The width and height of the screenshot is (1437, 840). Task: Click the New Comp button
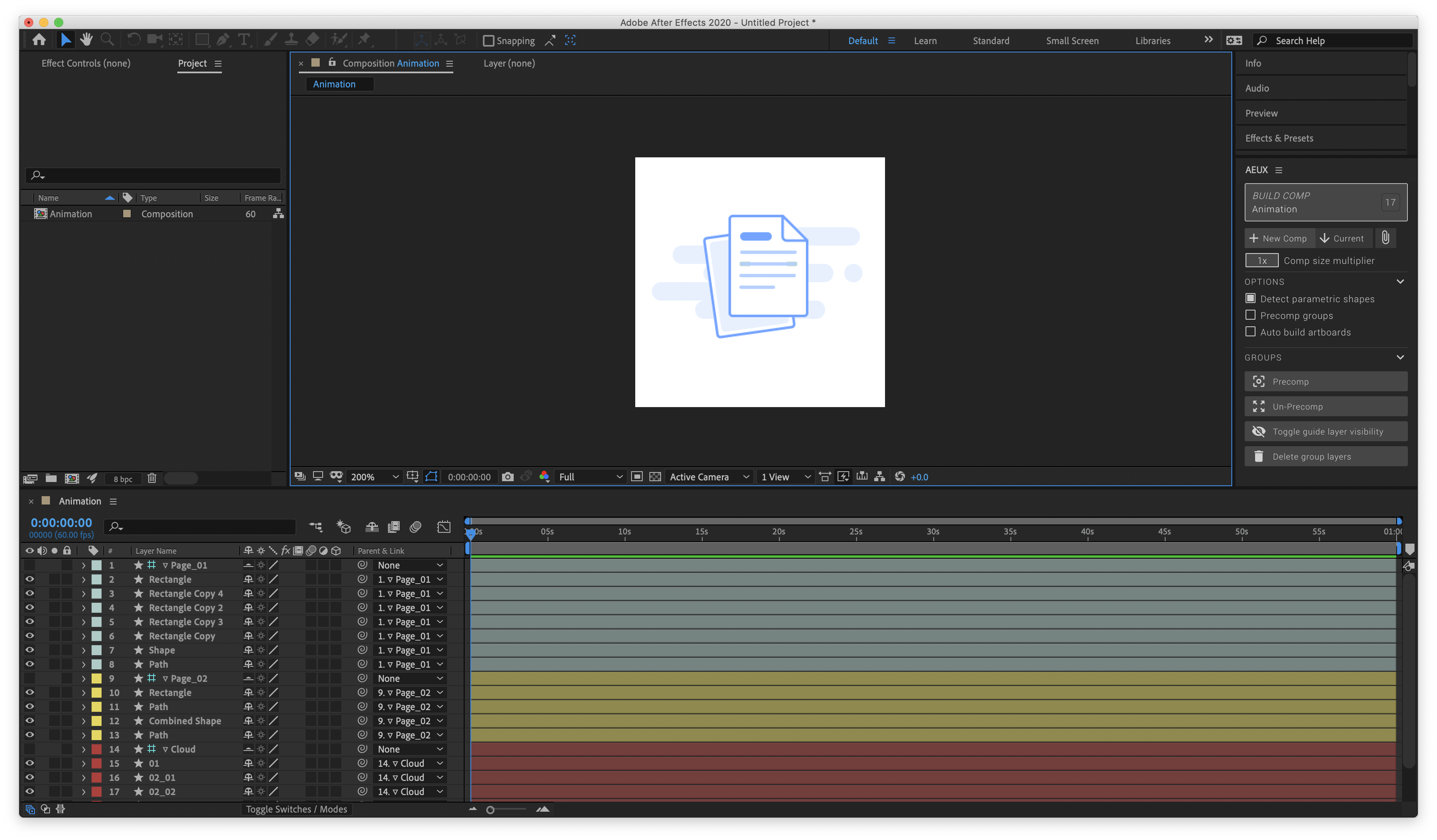click(x=1278, y=239)
